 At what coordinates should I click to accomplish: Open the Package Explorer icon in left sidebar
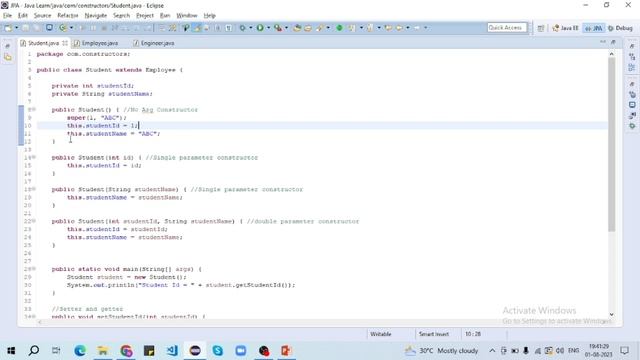tap(8, 58)
